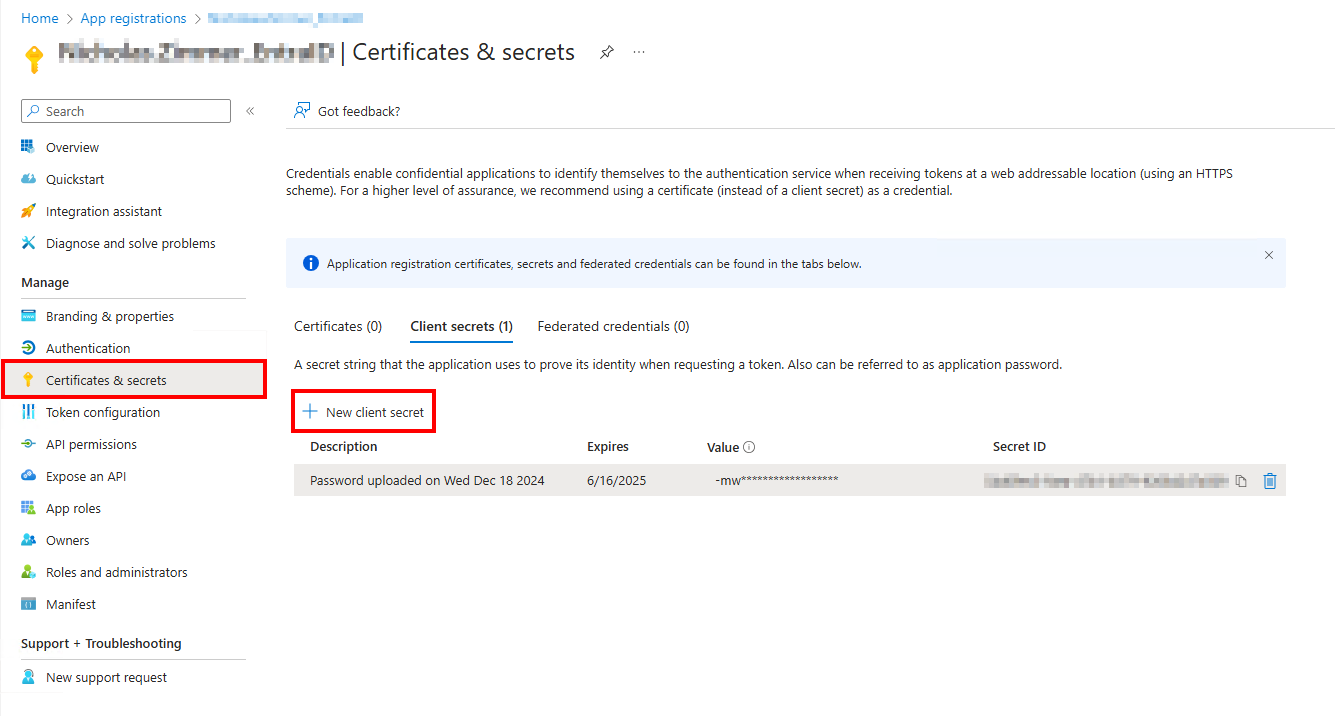1335x716 pixels.
Task: Open the Manifest editor
Action: (x=67, y=603)
